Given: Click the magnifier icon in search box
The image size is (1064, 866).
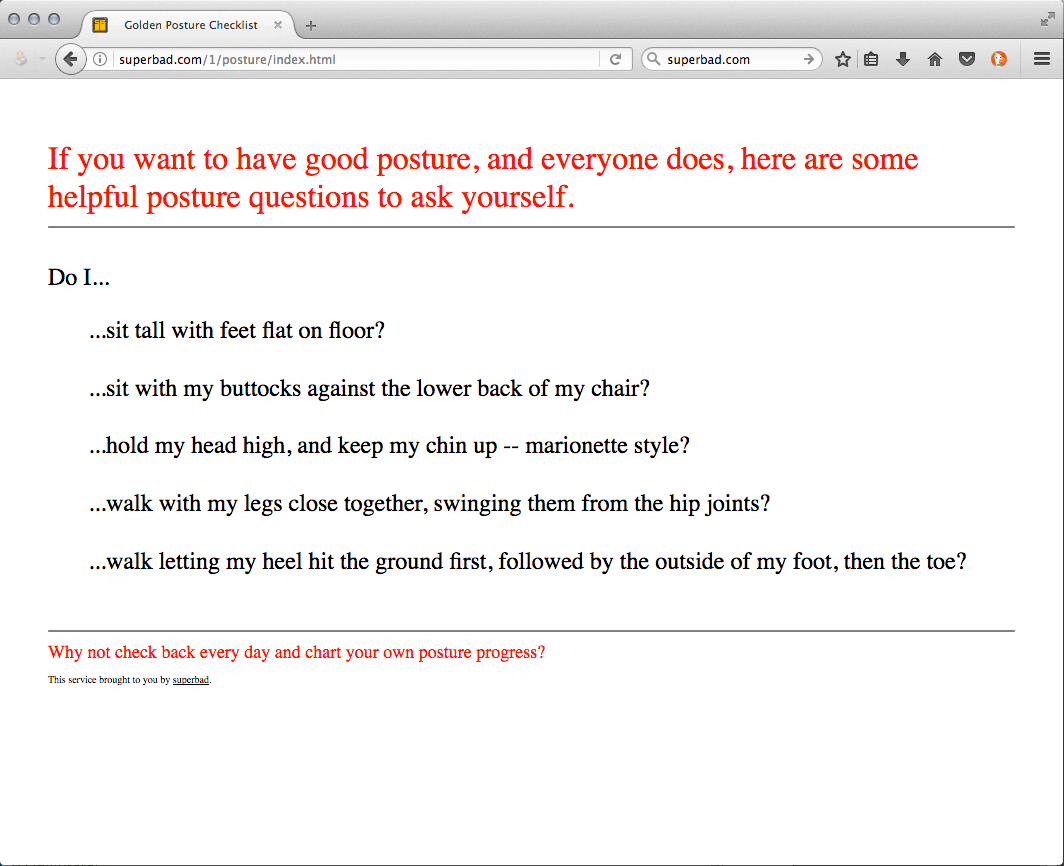Looking at the screenshot, I should pyautogui.click(x=654, y=60).
